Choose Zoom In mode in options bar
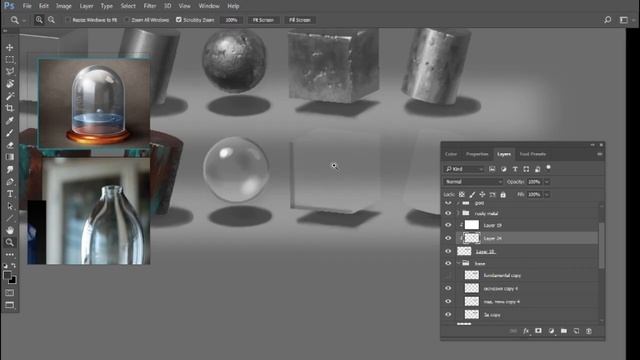 click(39, 20)
